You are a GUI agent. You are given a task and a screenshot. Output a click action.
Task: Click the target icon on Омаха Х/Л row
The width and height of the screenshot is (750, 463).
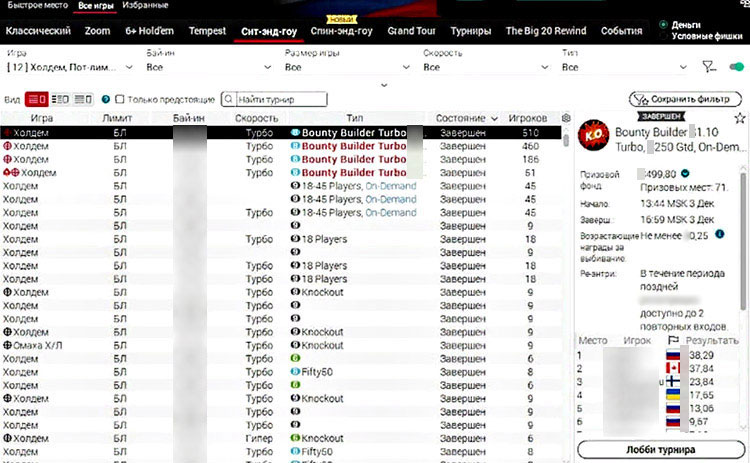tap(7, 345)
